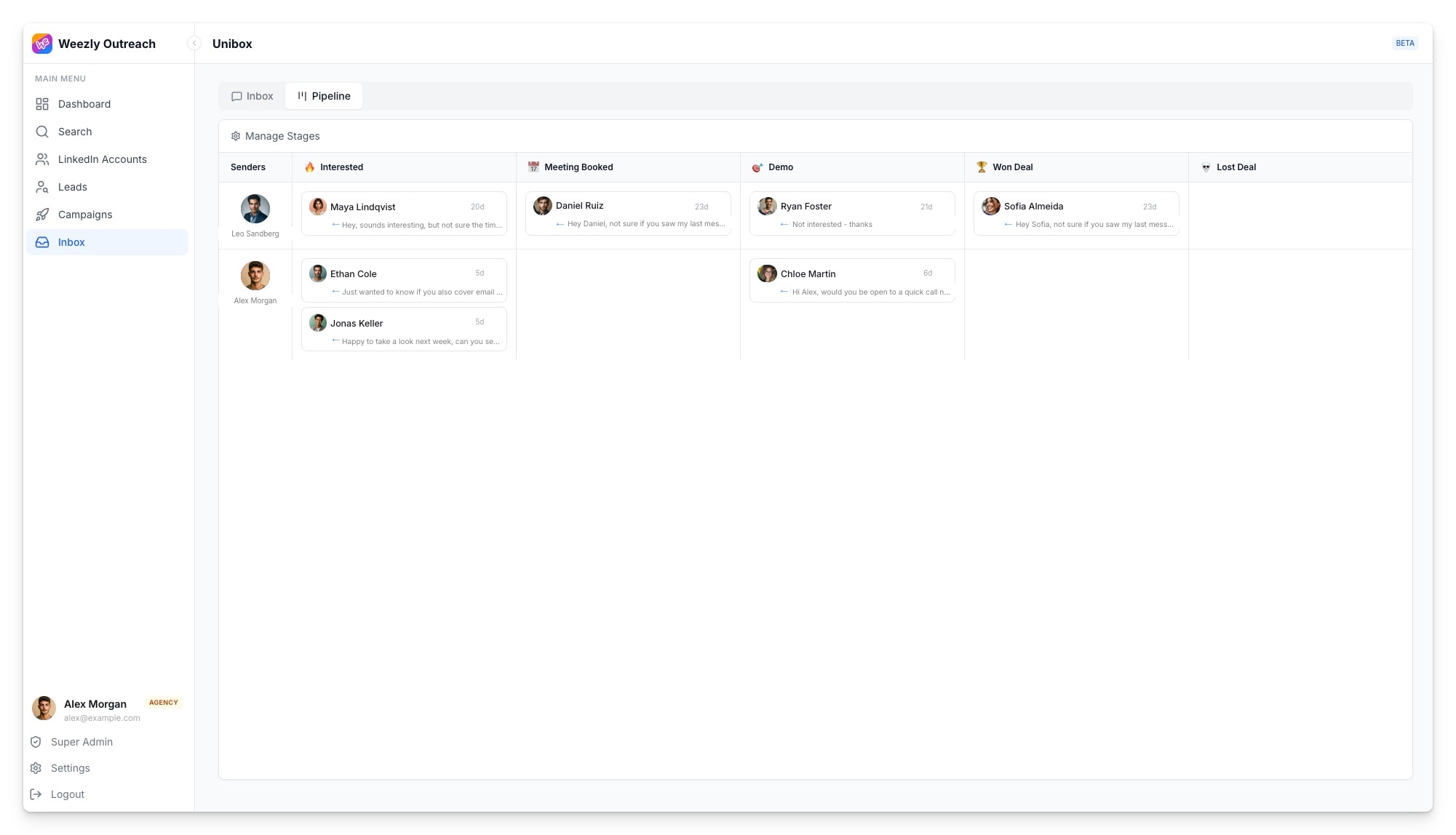Click the Demo column header text
This screenshot has height=835, width=1456.
coord(781,167)
